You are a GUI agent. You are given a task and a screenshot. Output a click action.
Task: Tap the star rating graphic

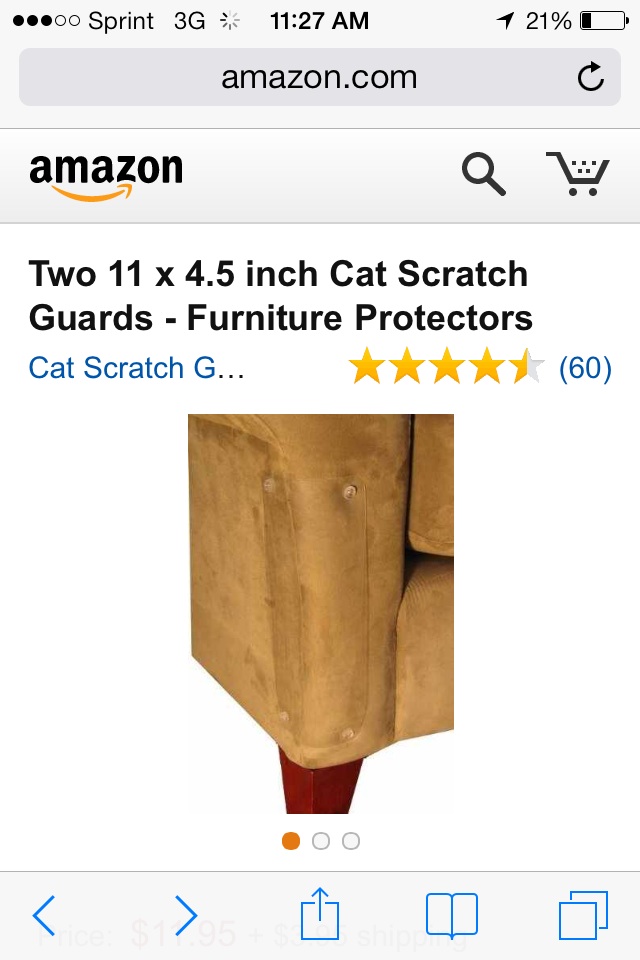click(446, 366)
